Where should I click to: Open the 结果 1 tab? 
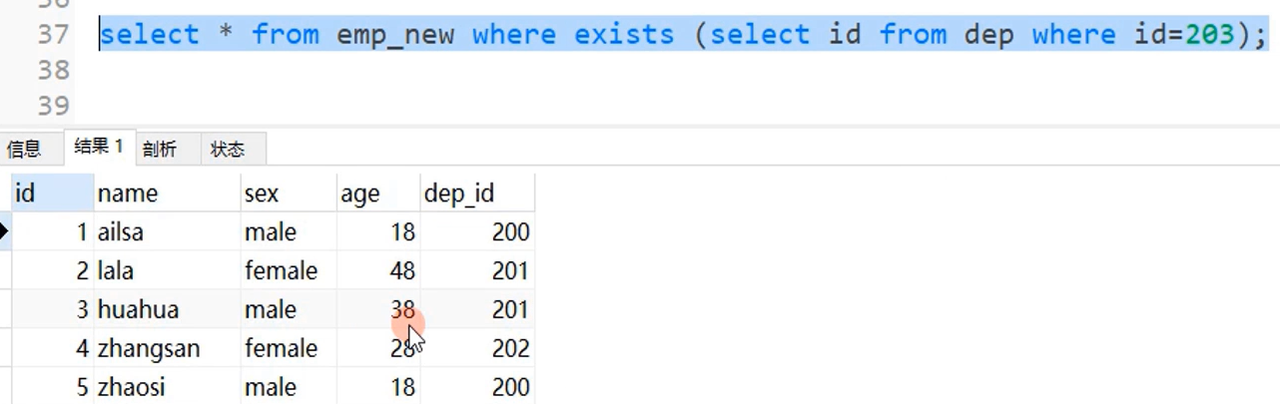click(x=98, y=147)
